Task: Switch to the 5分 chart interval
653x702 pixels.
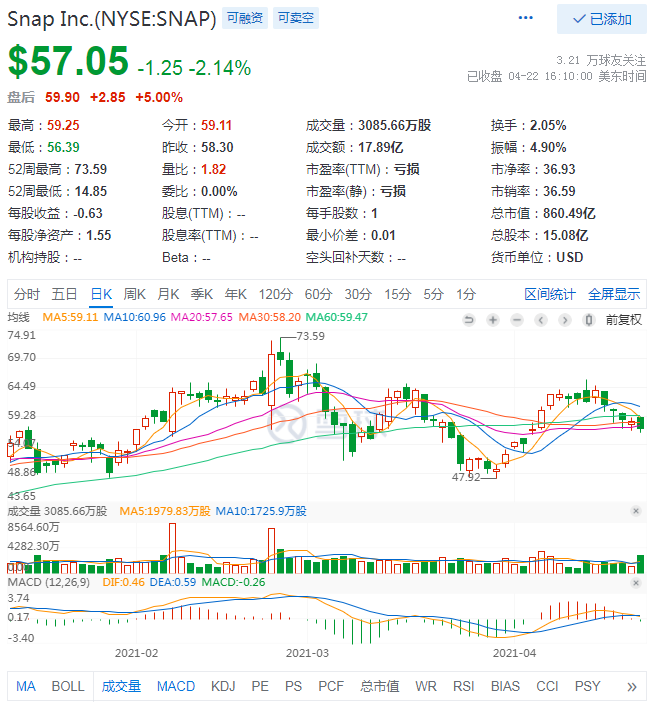Action: point(434,294)
